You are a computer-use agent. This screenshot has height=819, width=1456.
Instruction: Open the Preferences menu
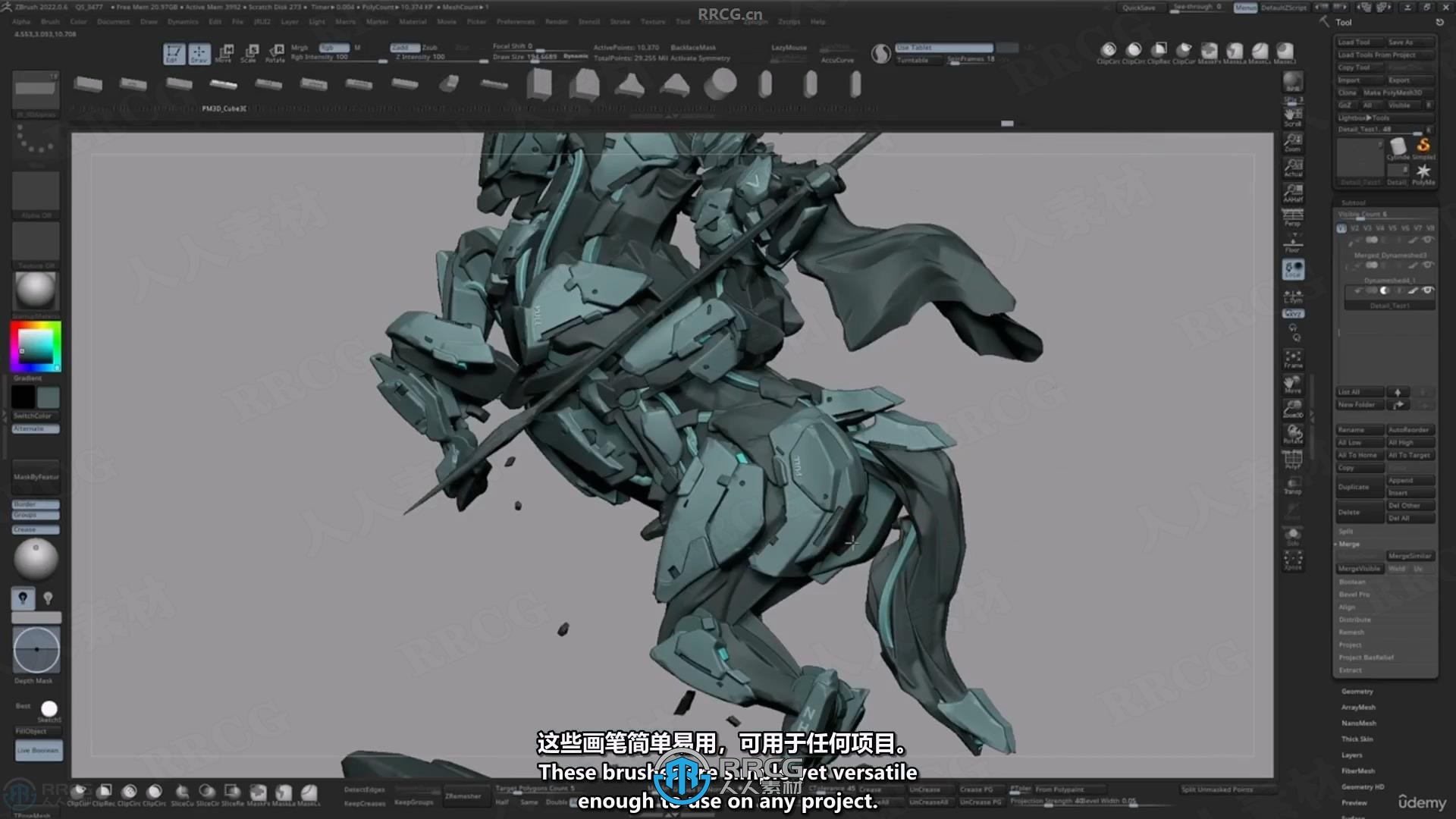coord(516,22)
